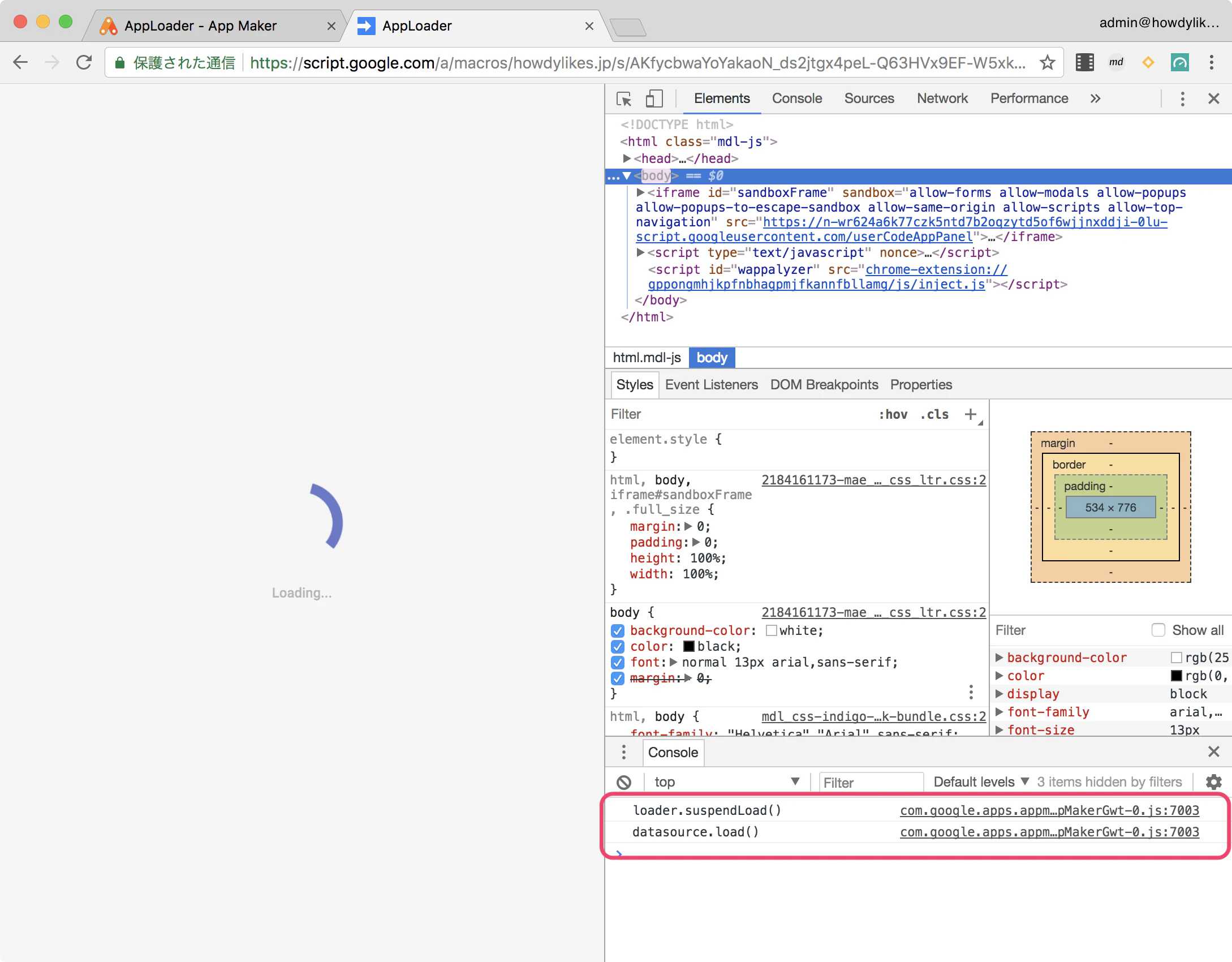
Task: Focus the console Filter input field
Action: (871, 782)
